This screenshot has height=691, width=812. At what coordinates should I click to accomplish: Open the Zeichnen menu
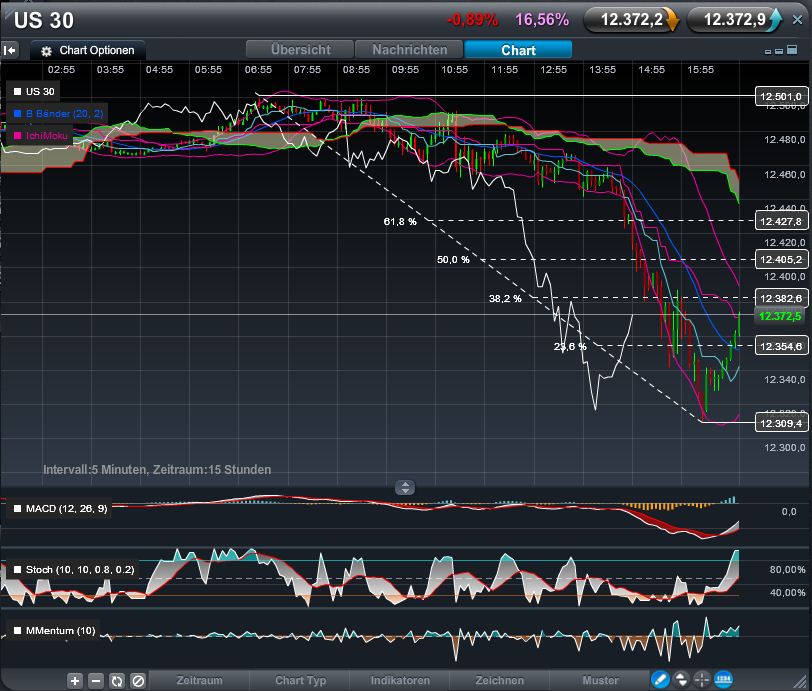point(500,680)
